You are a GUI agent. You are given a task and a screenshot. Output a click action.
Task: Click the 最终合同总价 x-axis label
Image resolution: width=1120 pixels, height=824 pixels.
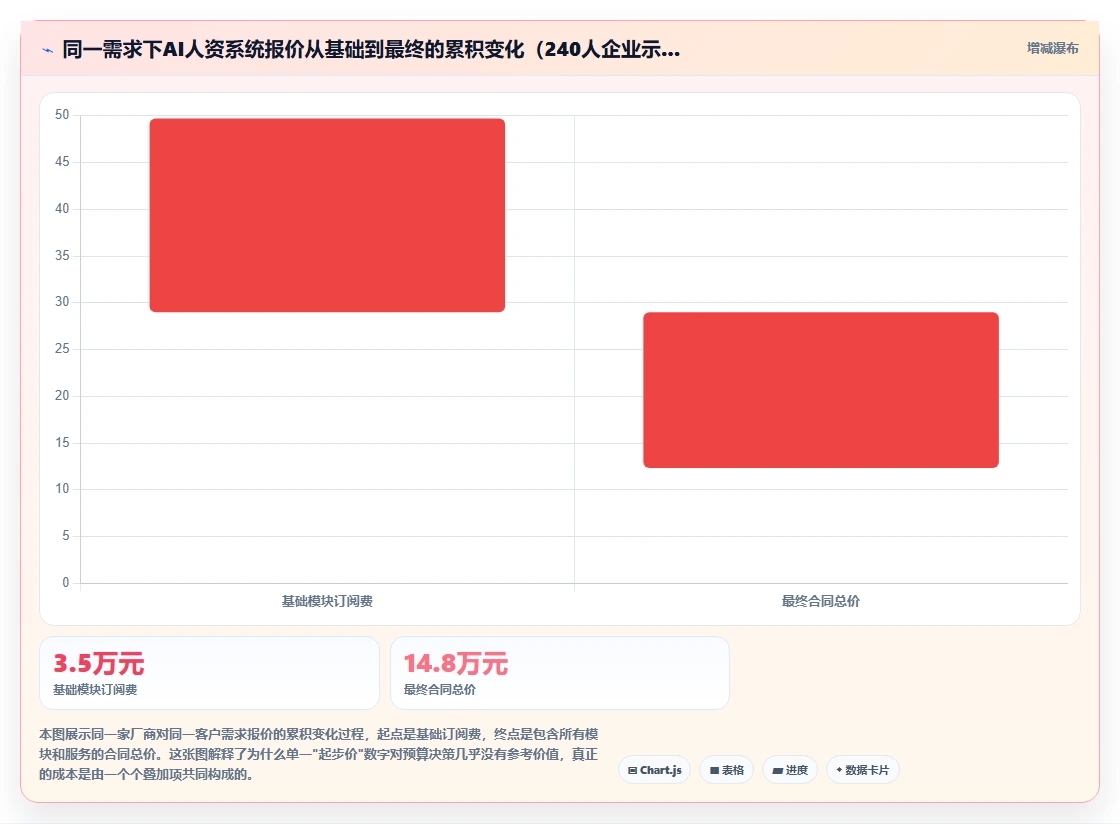coord(821,601)
